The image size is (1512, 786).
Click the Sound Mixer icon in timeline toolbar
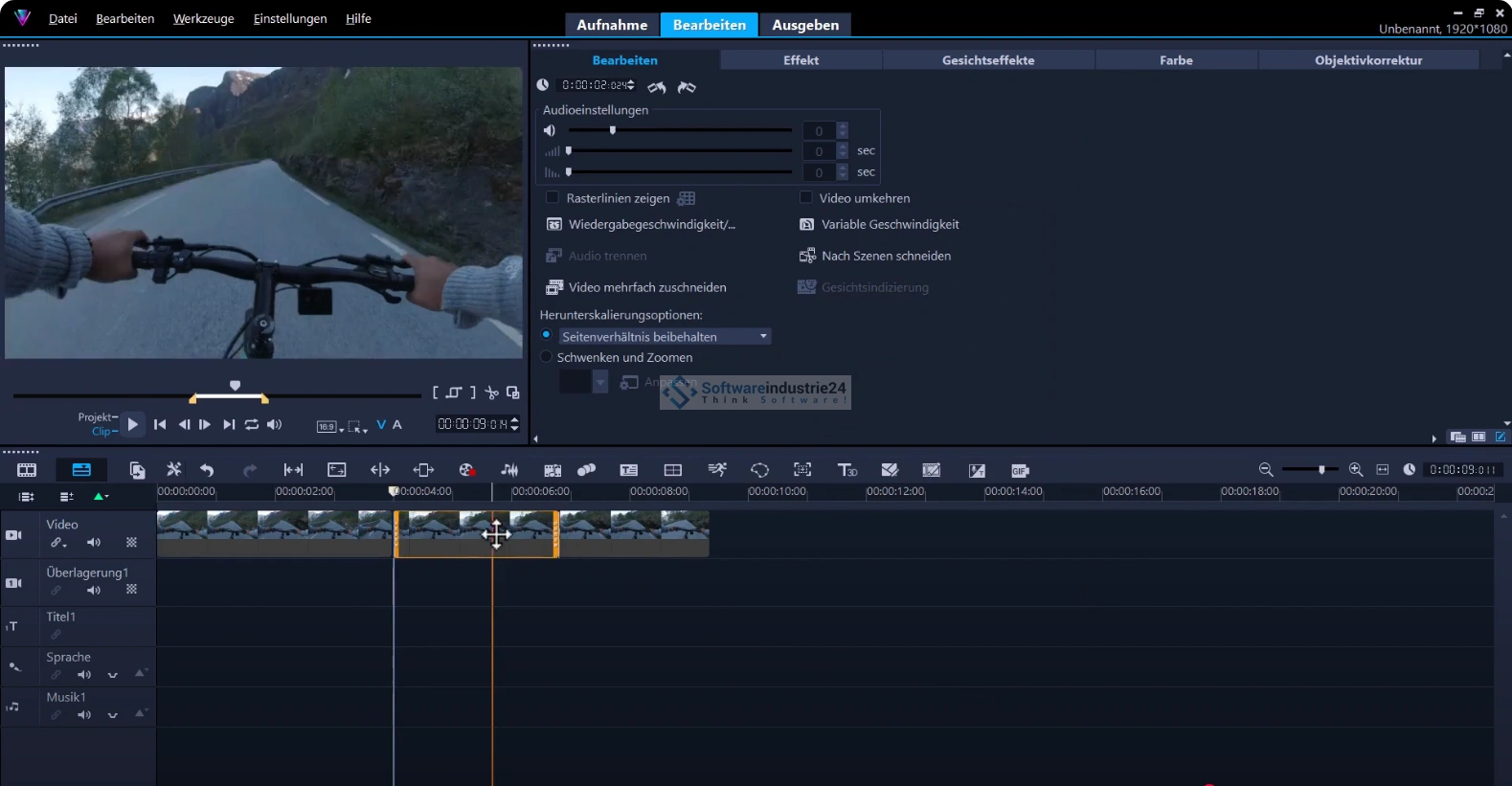[x=509, y=470]
